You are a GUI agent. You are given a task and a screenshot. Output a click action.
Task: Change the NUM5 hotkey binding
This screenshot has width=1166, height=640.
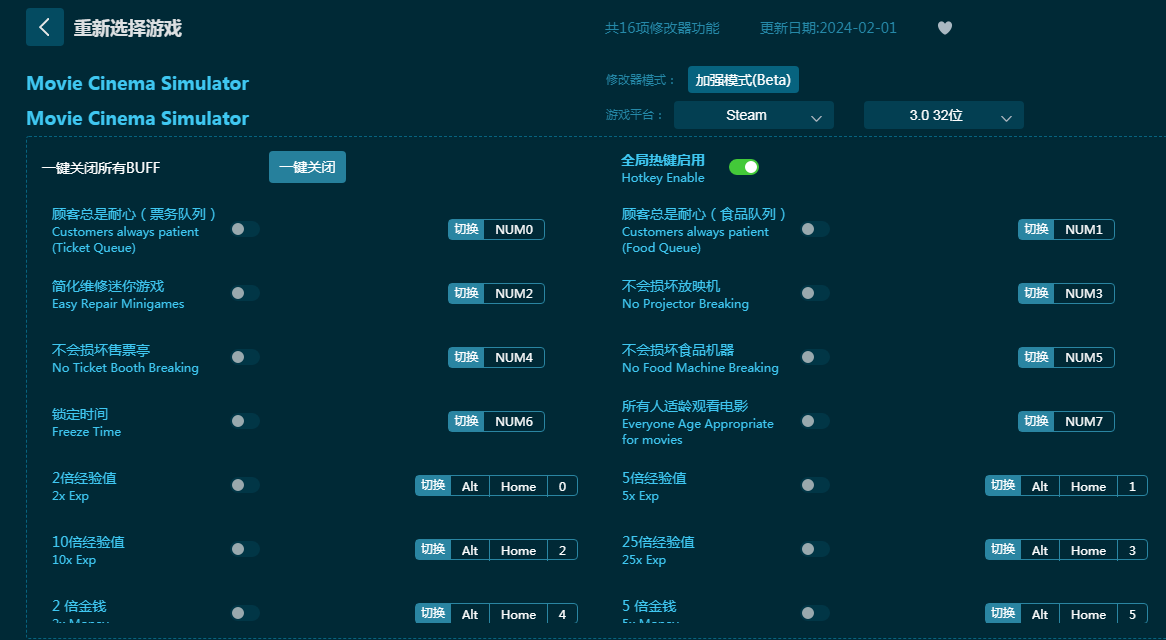1083,358
